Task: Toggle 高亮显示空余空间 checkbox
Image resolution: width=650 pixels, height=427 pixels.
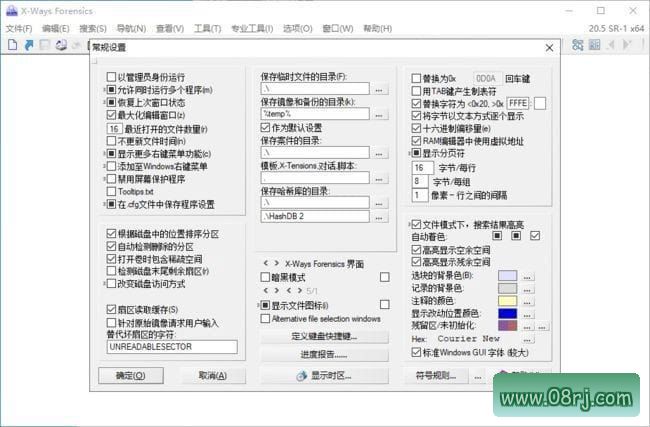Action: [x=416, y=250]
